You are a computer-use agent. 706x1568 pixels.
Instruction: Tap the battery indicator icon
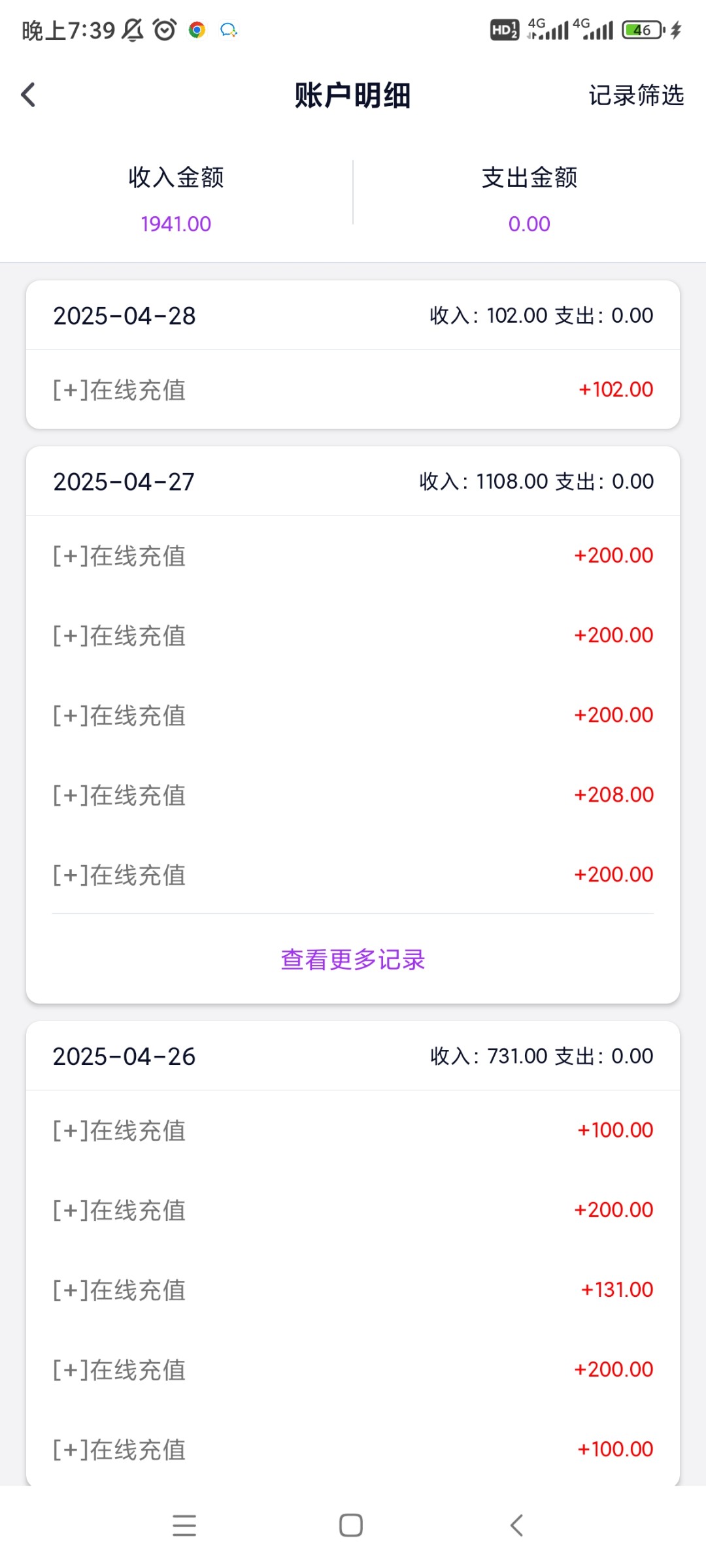pyautogui.click(x=643, y=30)
